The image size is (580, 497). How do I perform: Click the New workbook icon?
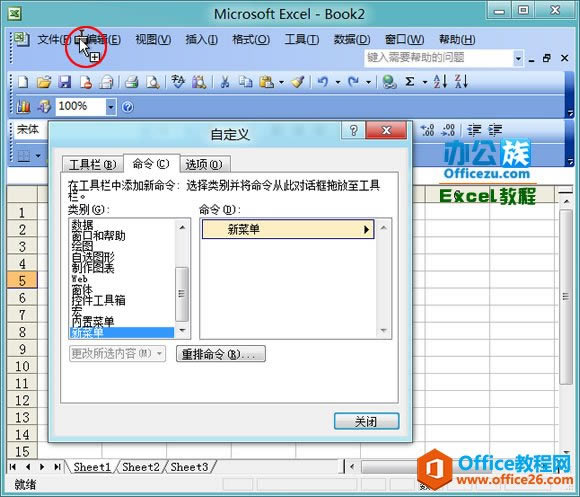coord(23,82)
